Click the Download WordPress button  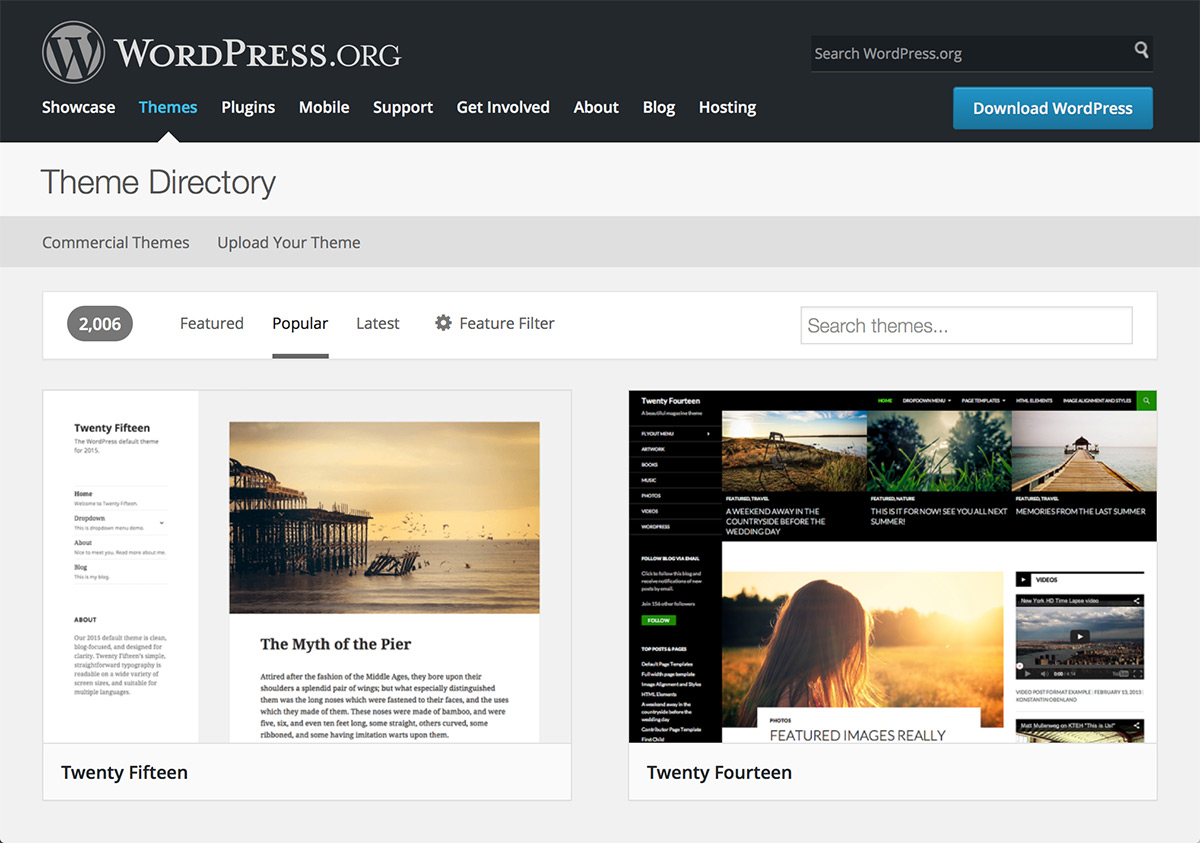click(x=1053, y=108)
